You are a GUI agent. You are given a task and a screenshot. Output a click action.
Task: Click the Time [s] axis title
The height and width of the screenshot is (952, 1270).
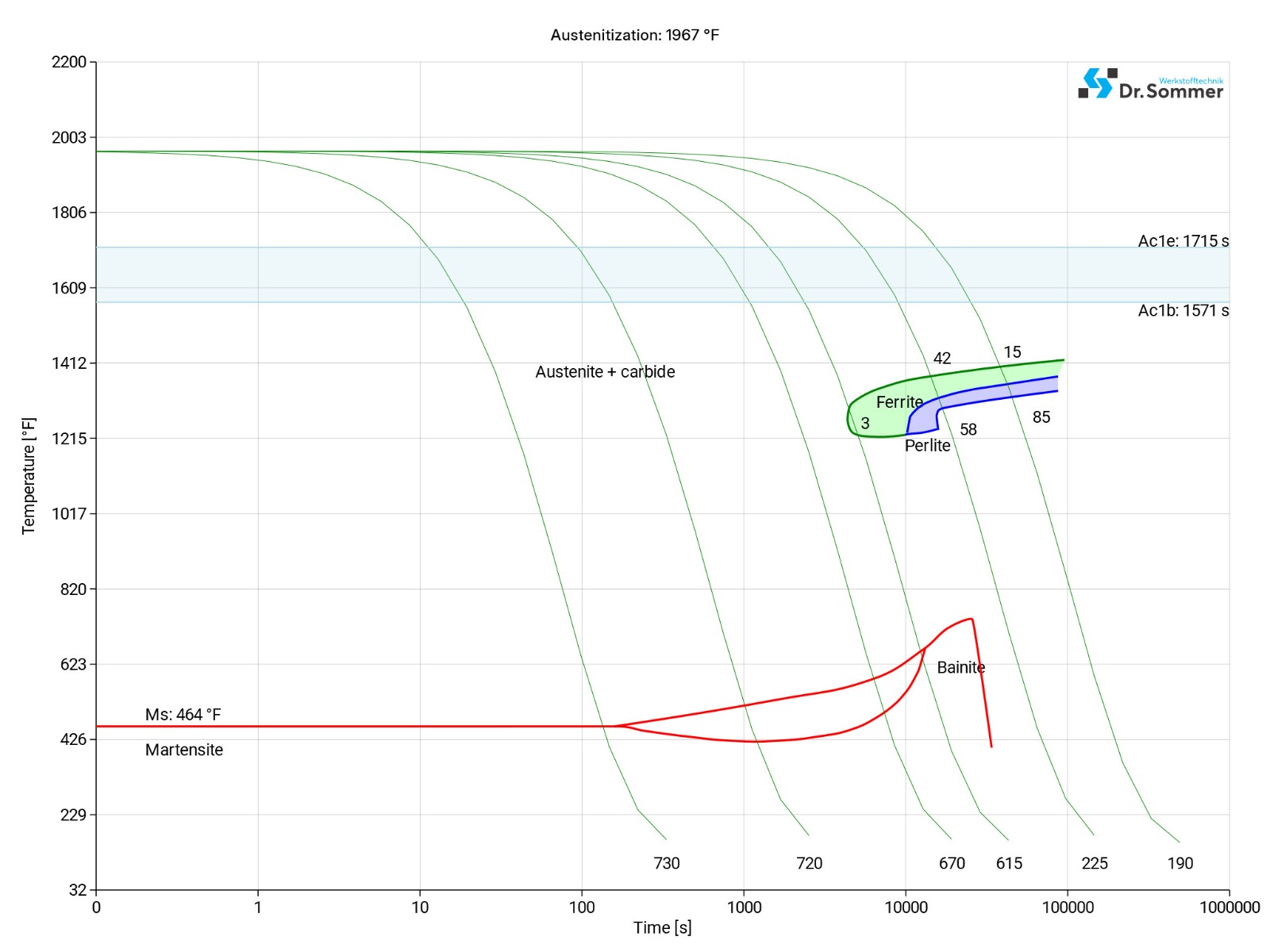[x=662, y=927]
